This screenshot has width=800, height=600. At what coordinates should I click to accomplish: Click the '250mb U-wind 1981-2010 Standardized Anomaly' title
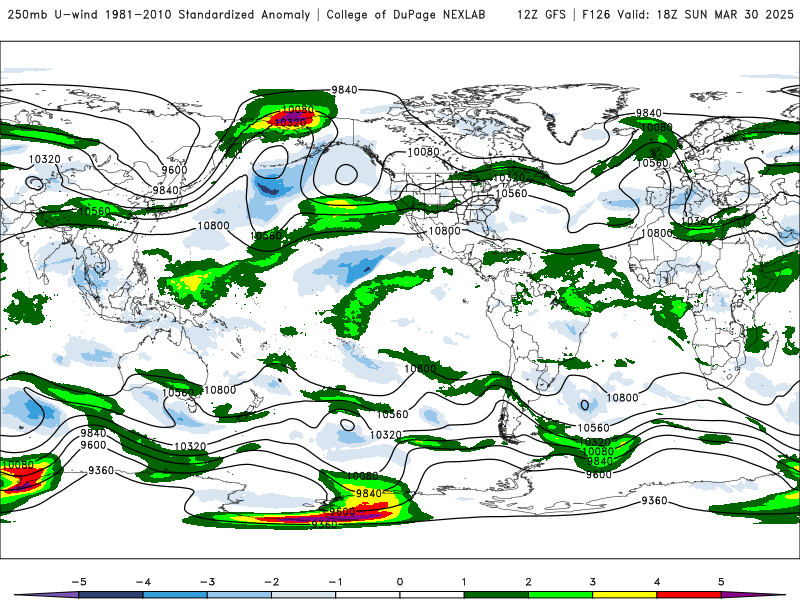click(159, 15)
